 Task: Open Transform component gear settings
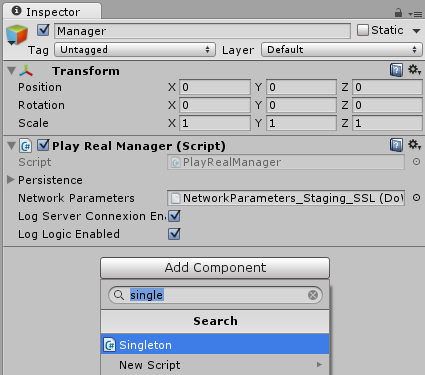click(414, 70)
